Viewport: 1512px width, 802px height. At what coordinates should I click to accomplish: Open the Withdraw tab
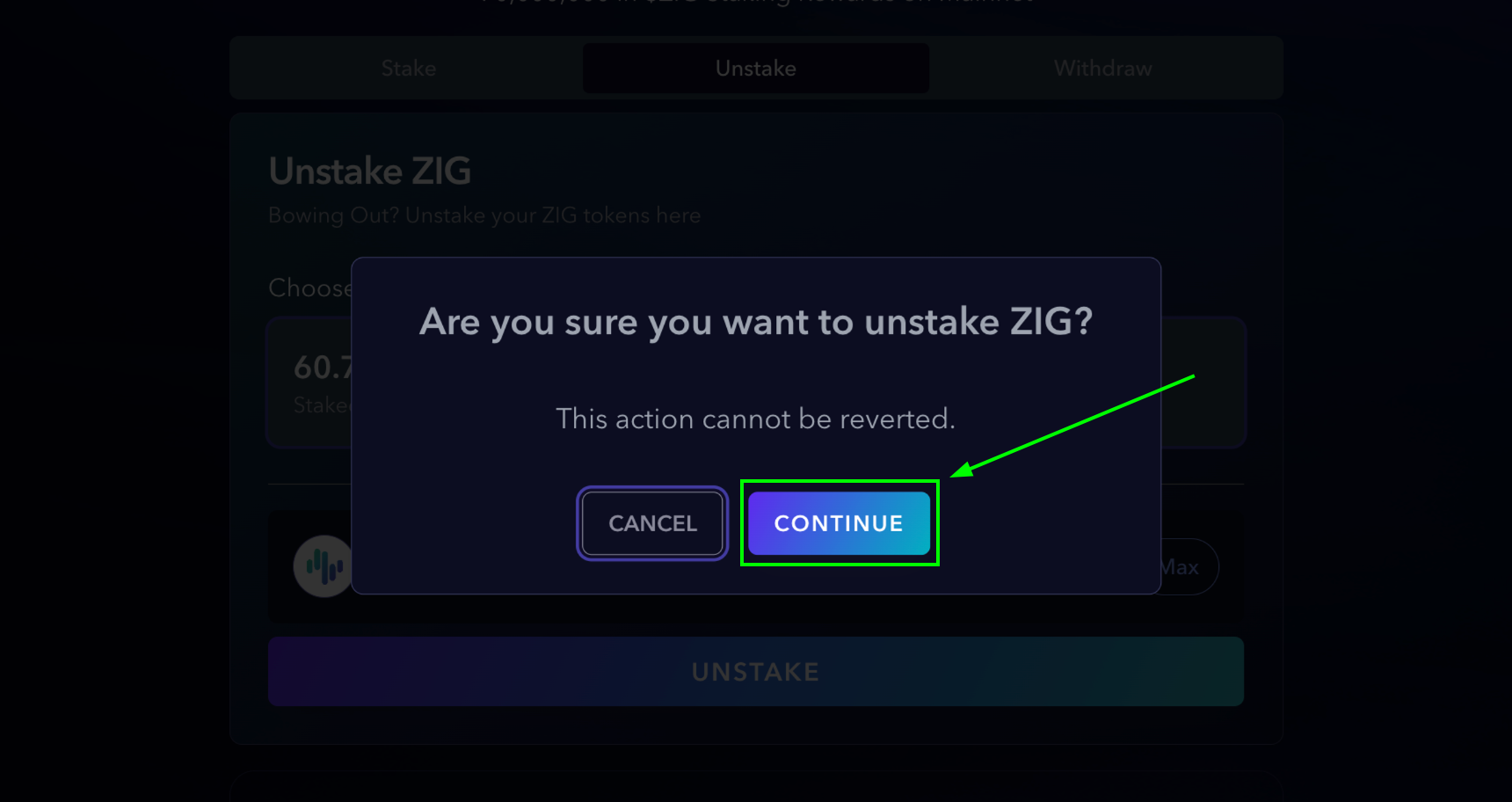pos(1102,68)
